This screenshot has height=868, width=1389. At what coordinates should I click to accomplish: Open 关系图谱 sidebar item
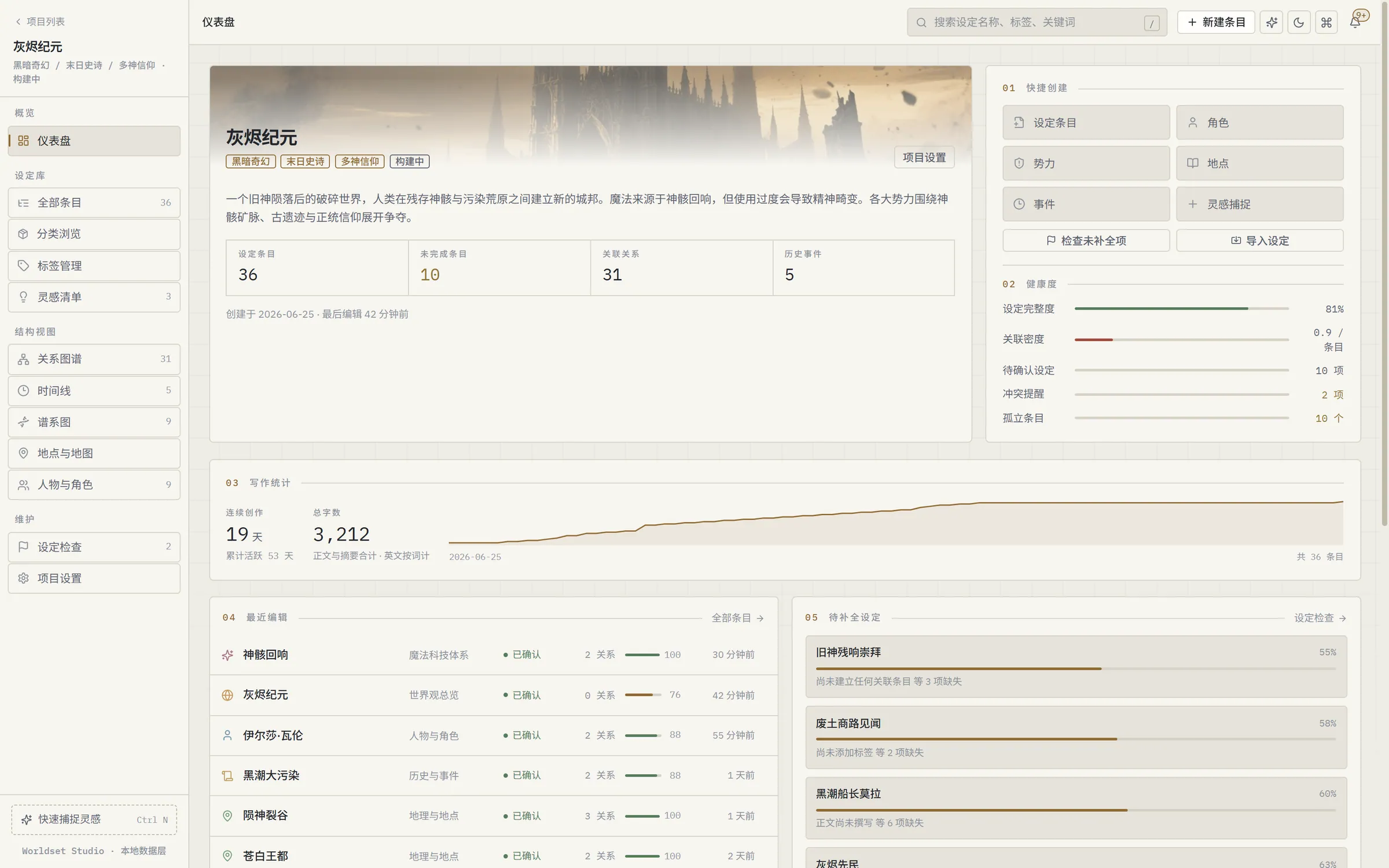(94, 359)
